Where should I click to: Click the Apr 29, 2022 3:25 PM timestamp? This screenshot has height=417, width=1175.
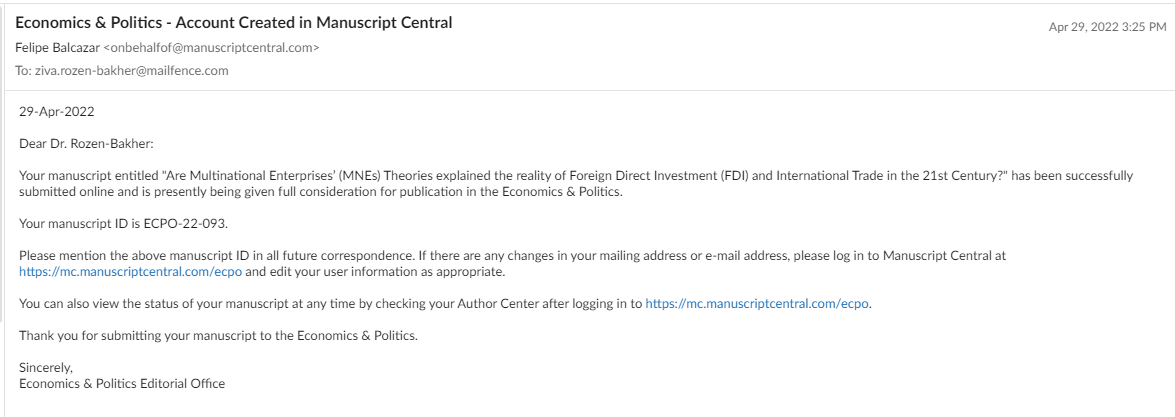[1108, 27]
